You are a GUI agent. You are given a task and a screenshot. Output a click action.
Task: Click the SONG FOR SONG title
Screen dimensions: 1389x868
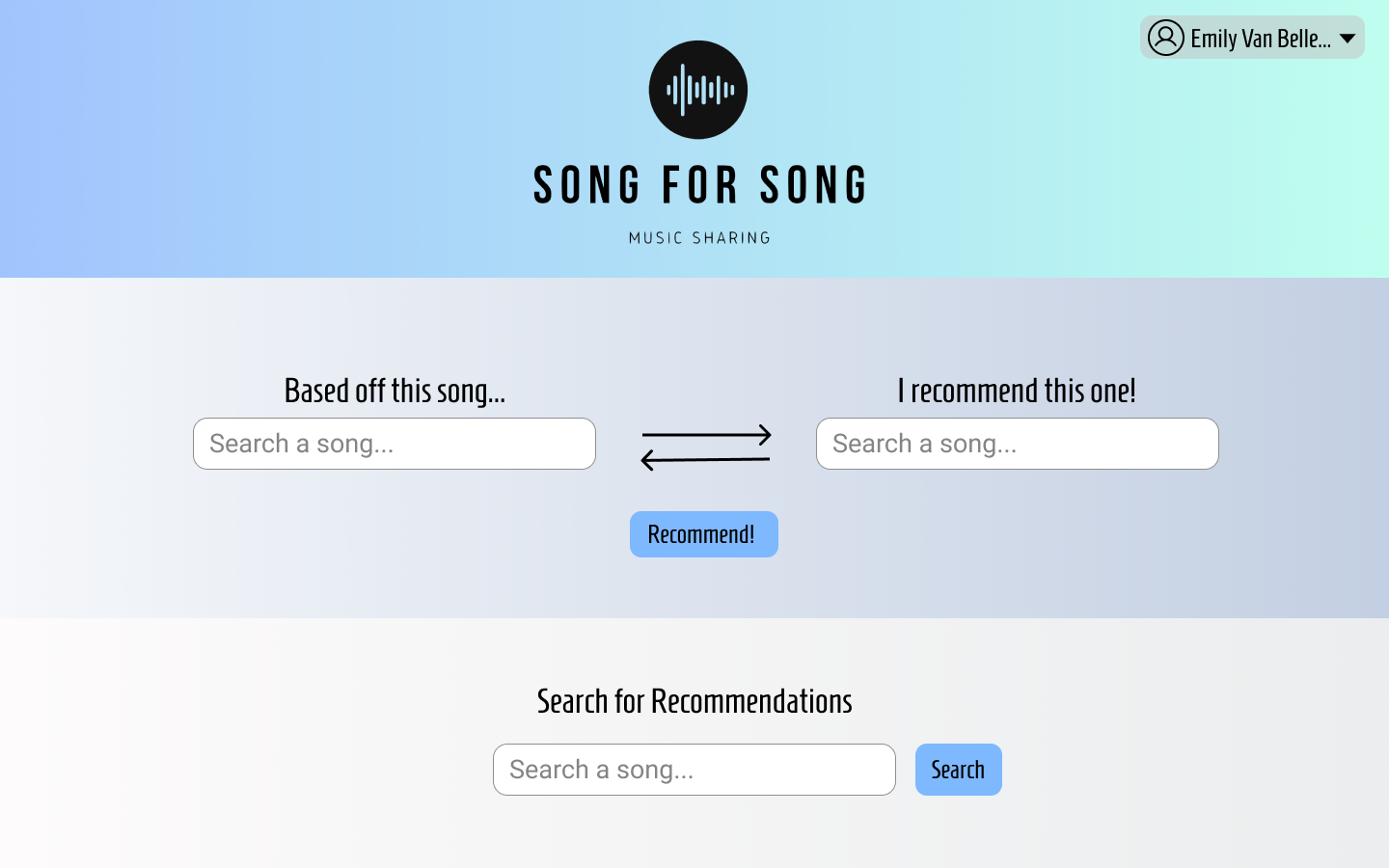700,185
